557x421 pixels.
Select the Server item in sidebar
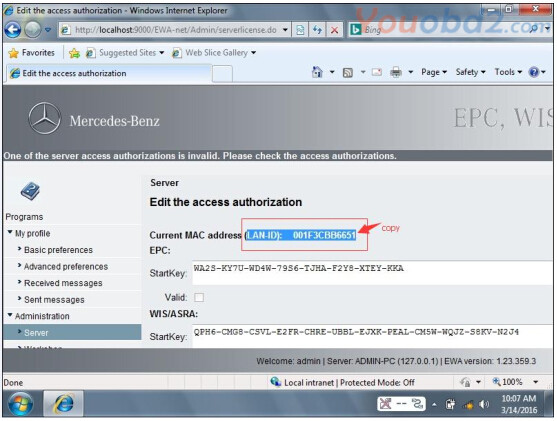point(72,333)
